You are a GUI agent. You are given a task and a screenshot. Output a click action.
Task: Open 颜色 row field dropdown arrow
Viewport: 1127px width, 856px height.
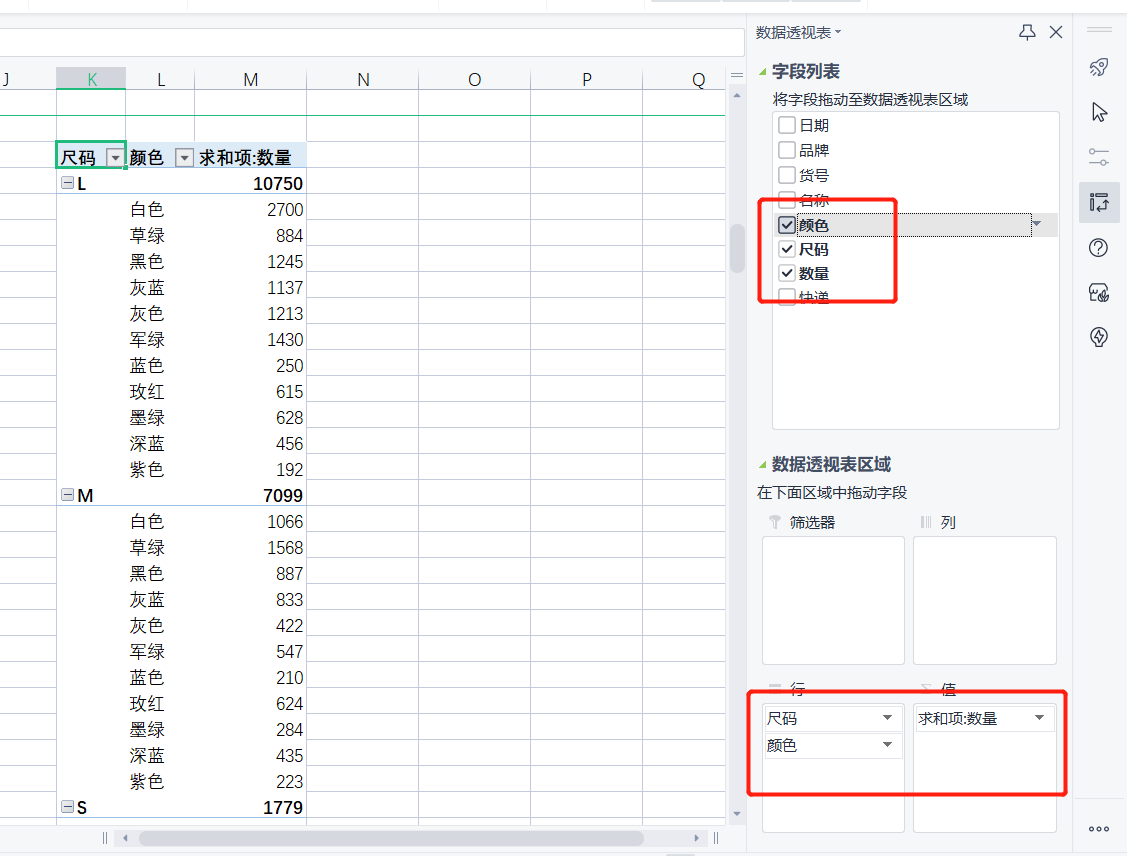click(x=888, y=745)
